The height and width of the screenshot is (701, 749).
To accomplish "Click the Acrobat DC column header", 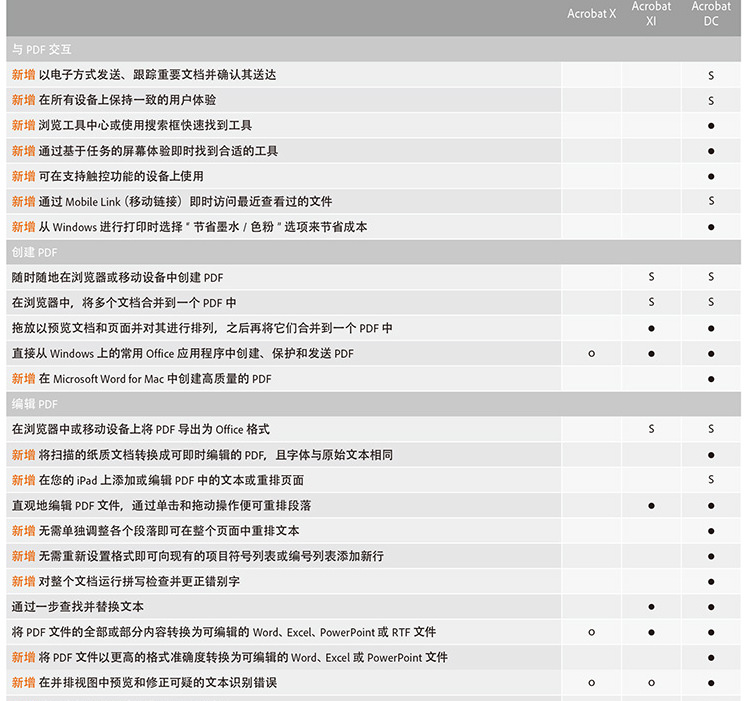I will (x=711, y=13).
